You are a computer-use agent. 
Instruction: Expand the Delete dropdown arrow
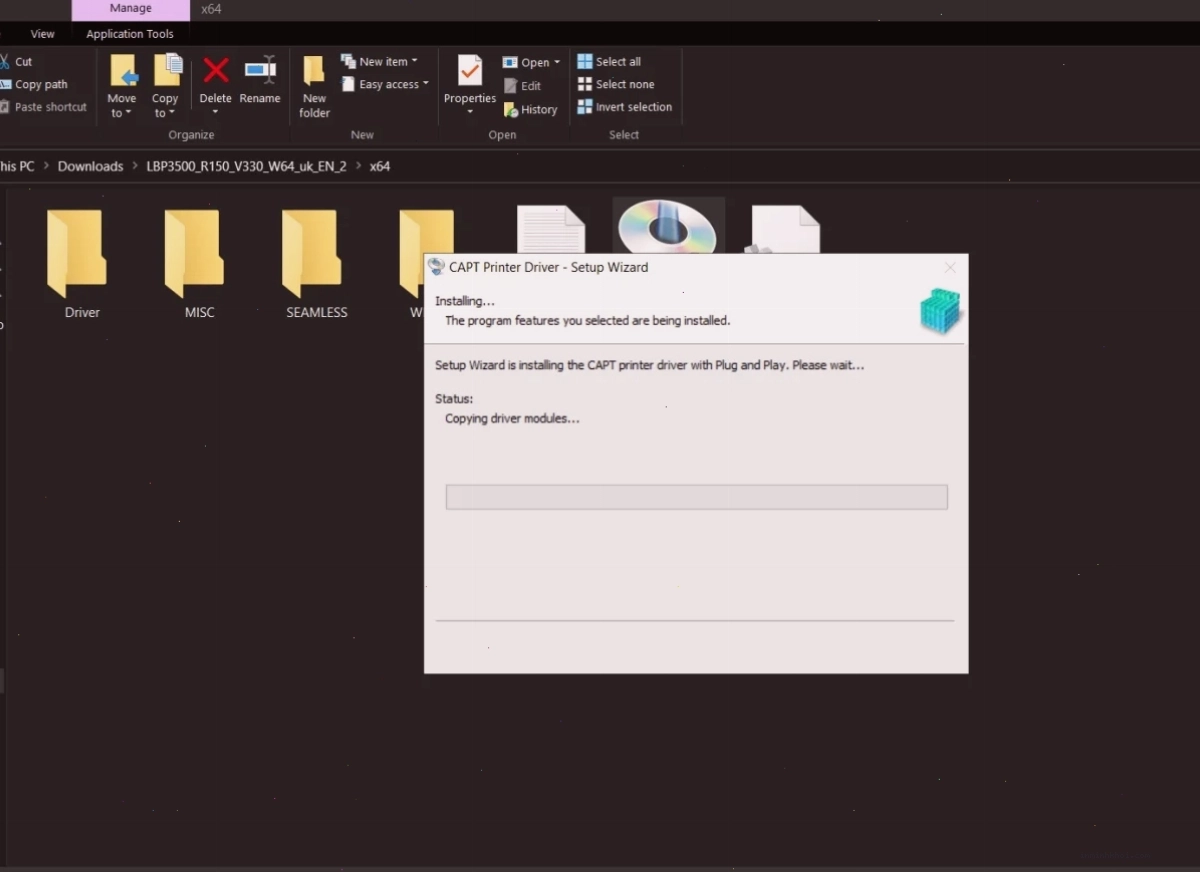(215, 112)
